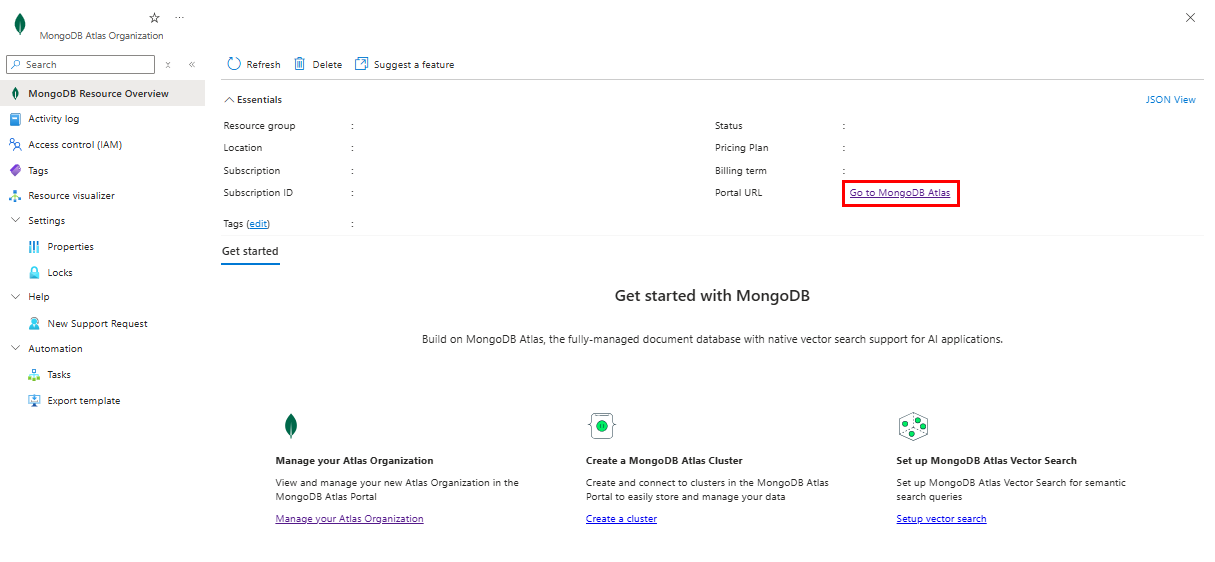
Task: Click the Setup vector search link
Action: [x=941, y=519]
